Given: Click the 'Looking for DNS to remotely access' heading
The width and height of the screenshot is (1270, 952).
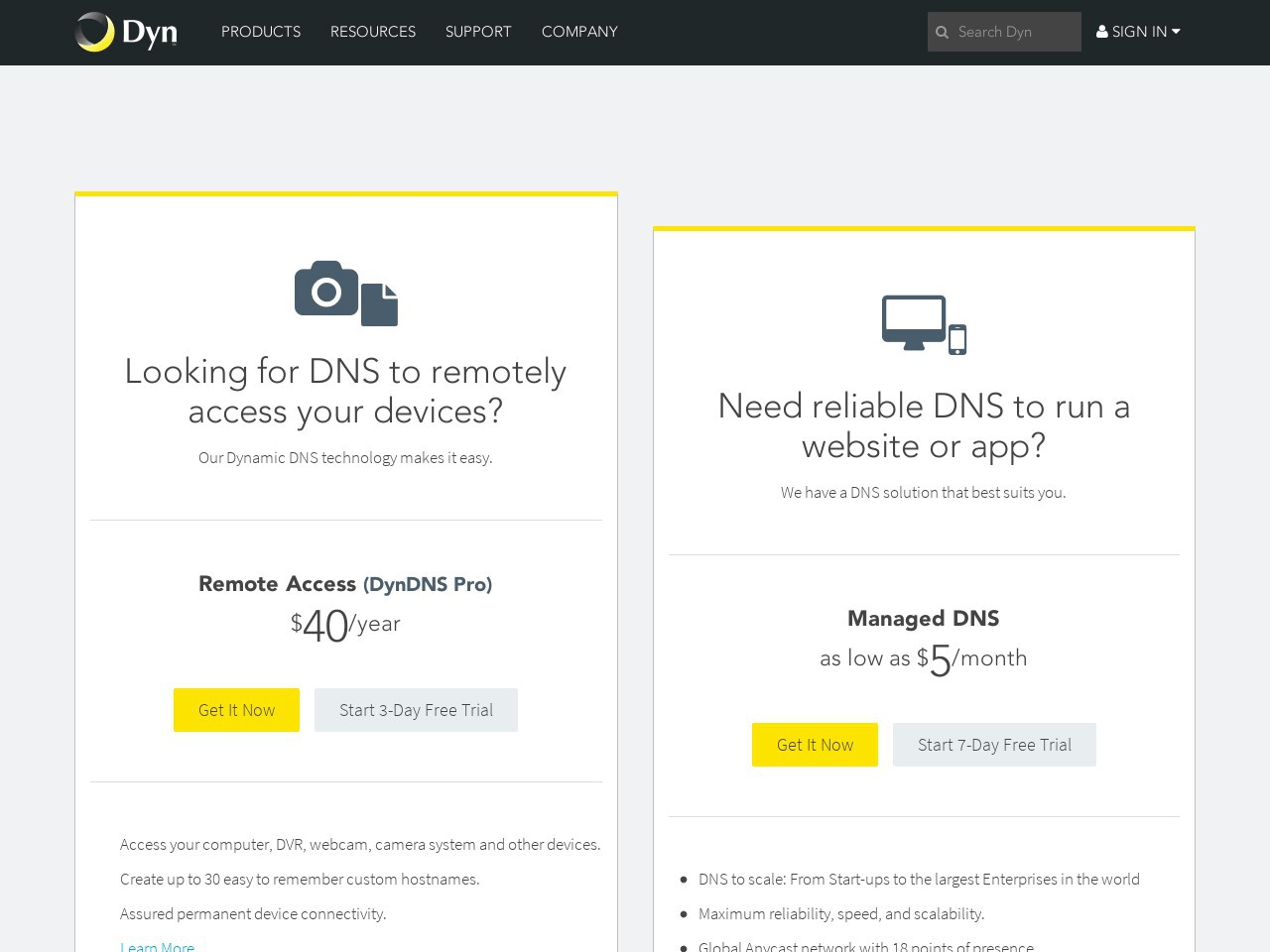Looking at the screenshot, I should coord(345,391).
